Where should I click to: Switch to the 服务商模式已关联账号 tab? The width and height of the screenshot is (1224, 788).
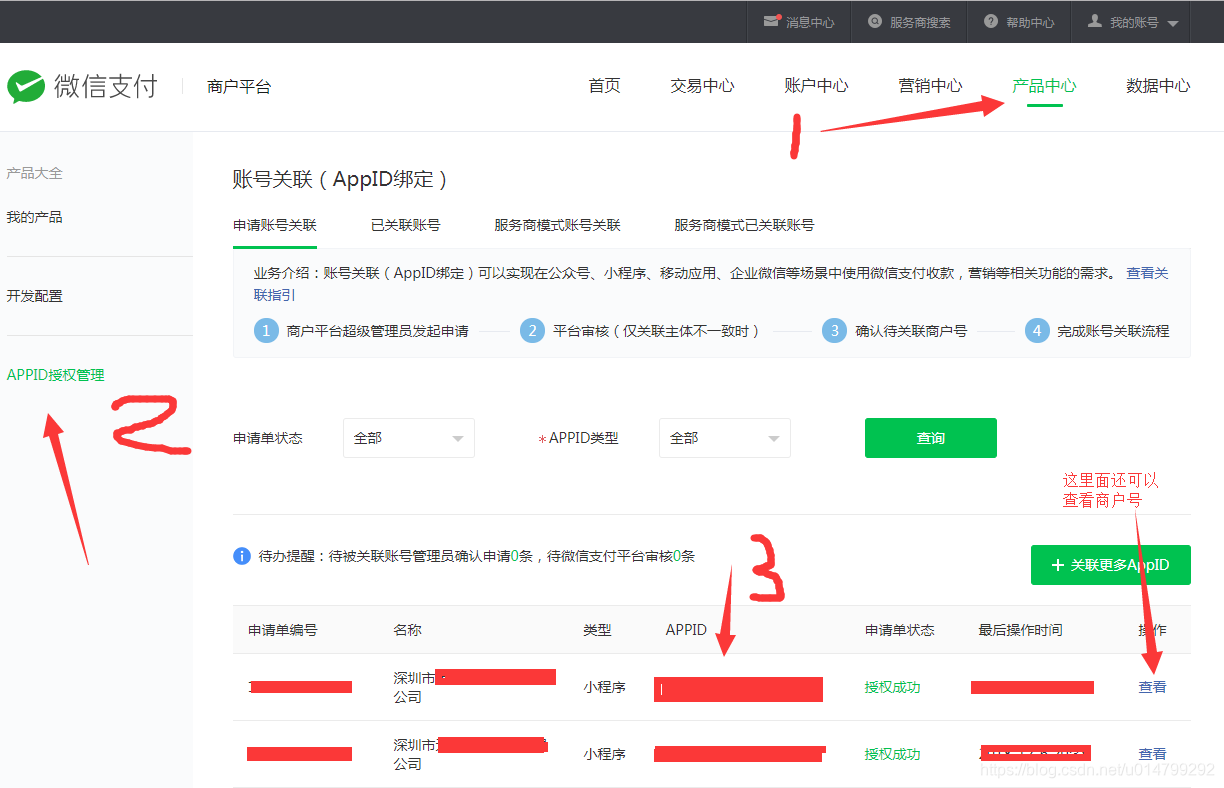[744, 225]
